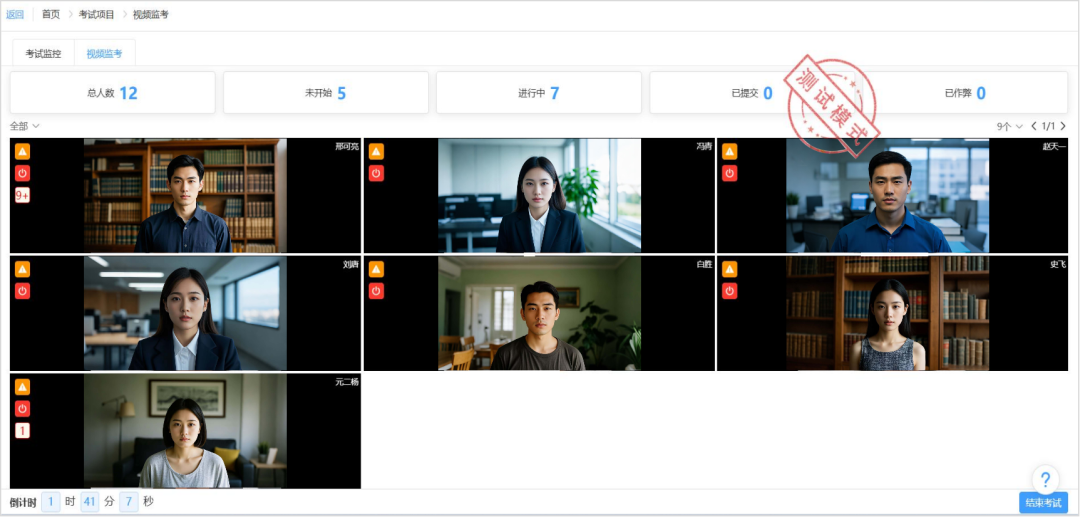Screen dimensions: 1080x517
Task: Select the 视频监考 tab
Action: 104,53
